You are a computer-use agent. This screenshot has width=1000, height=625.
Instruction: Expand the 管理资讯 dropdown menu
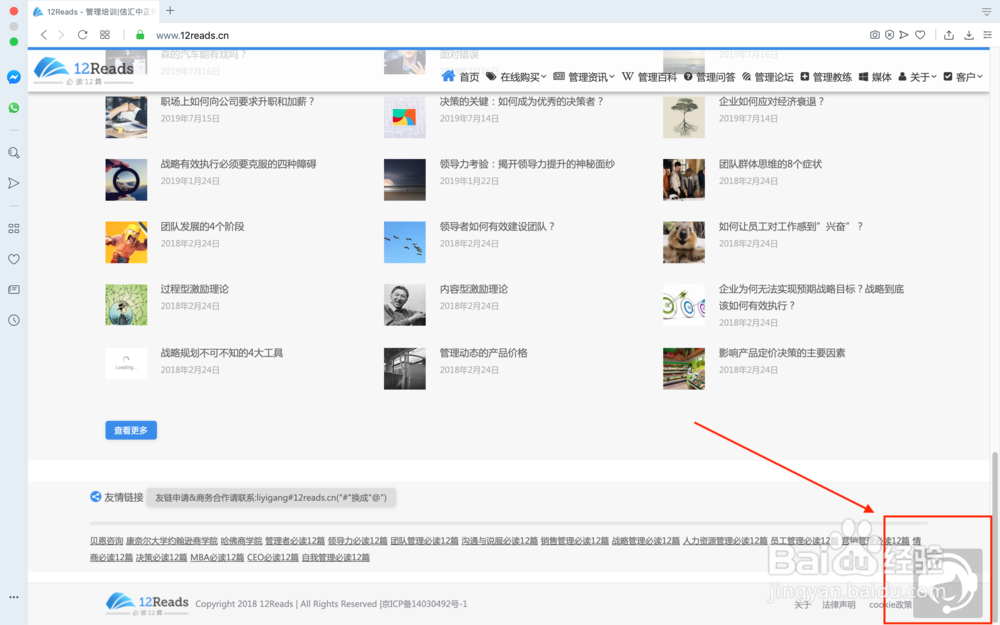pyautogui.click(x=584, y=77)
